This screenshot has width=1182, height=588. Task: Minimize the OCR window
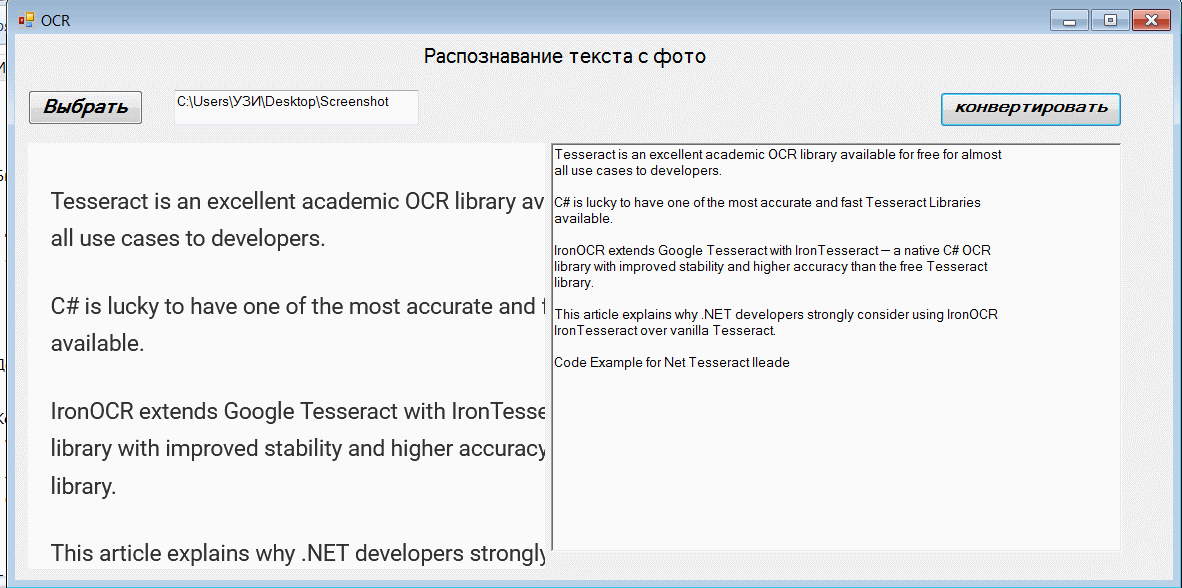point(1069,21)
